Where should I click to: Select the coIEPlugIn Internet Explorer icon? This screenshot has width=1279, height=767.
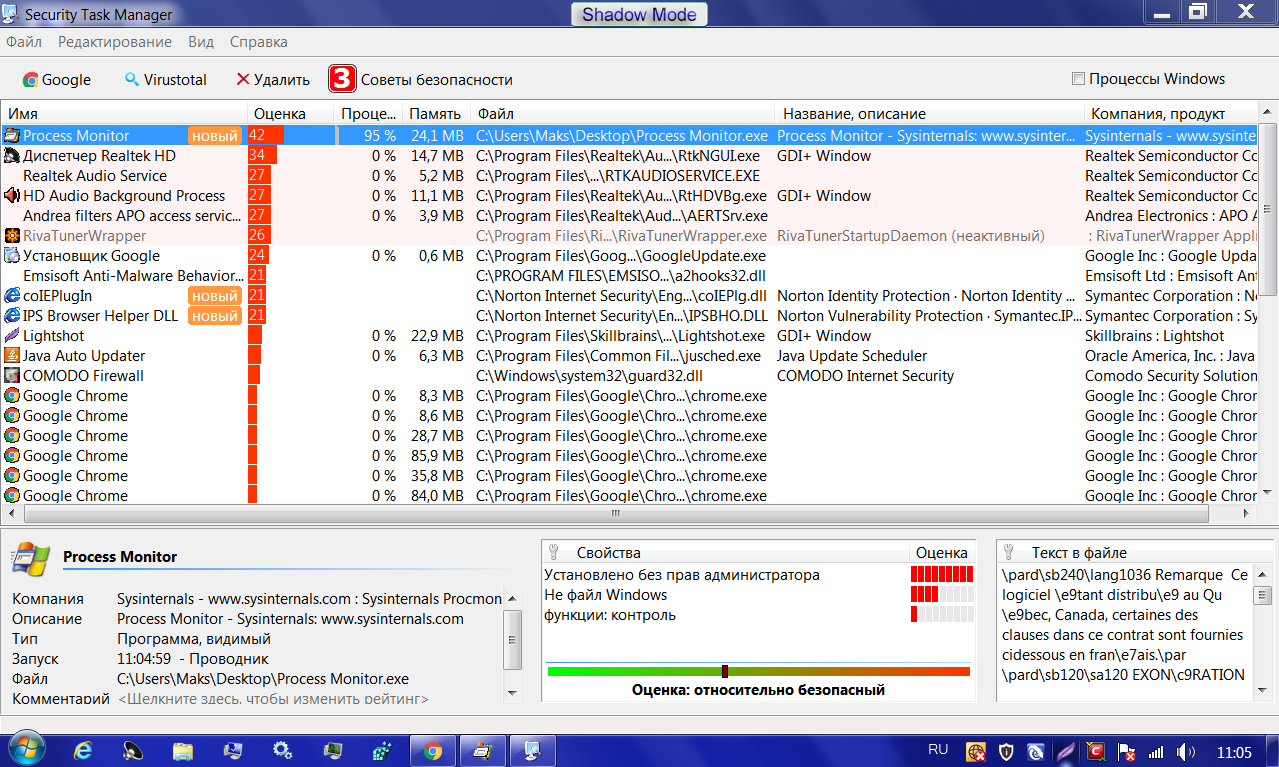12,295
